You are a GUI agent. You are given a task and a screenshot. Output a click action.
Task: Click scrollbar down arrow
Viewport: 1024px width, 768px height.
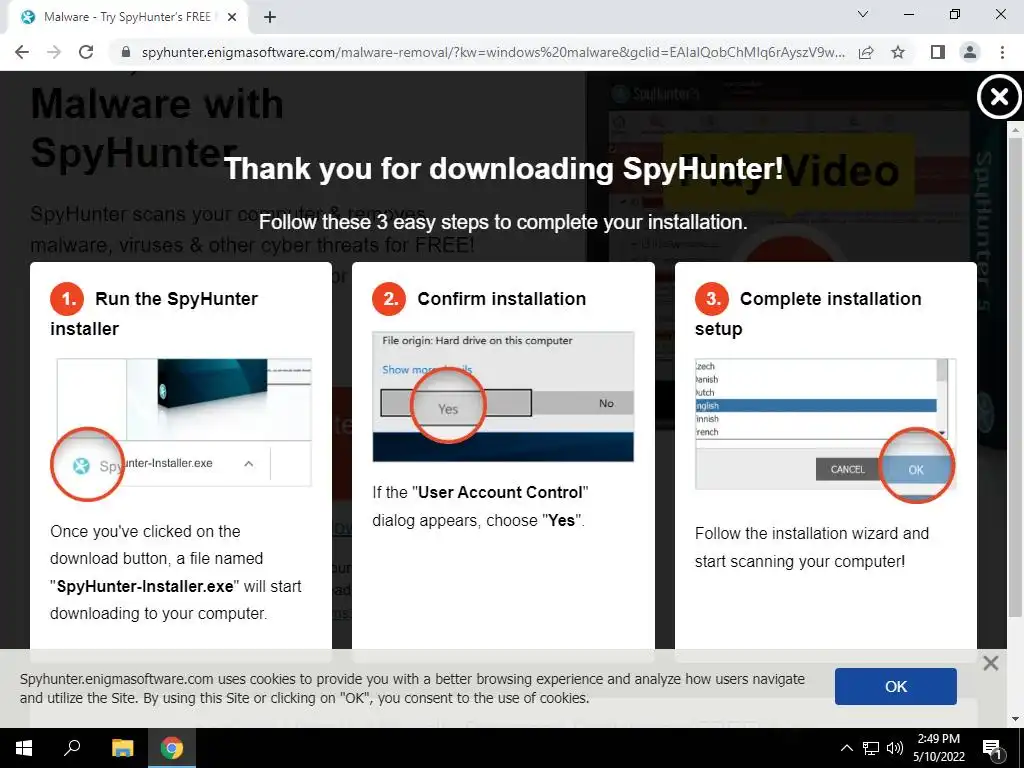[x=1016, y=719]
